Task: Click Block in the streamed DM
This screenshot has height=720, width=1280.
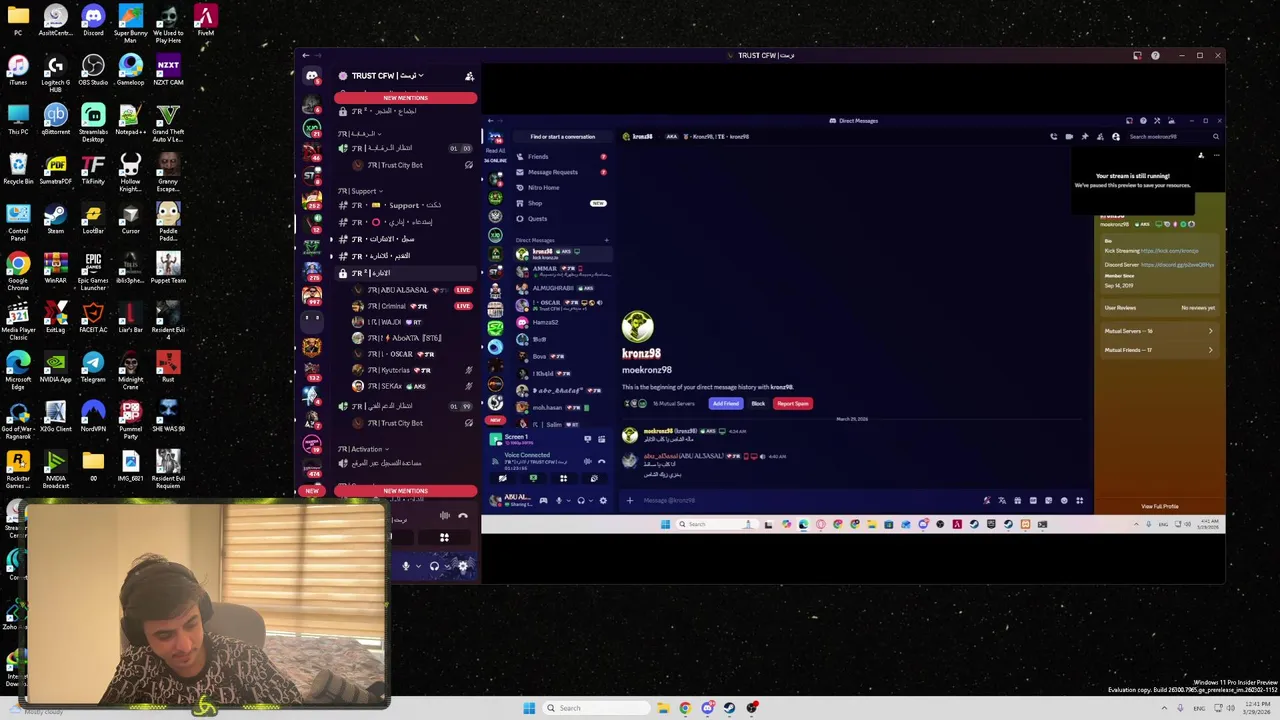Action: 758,404
